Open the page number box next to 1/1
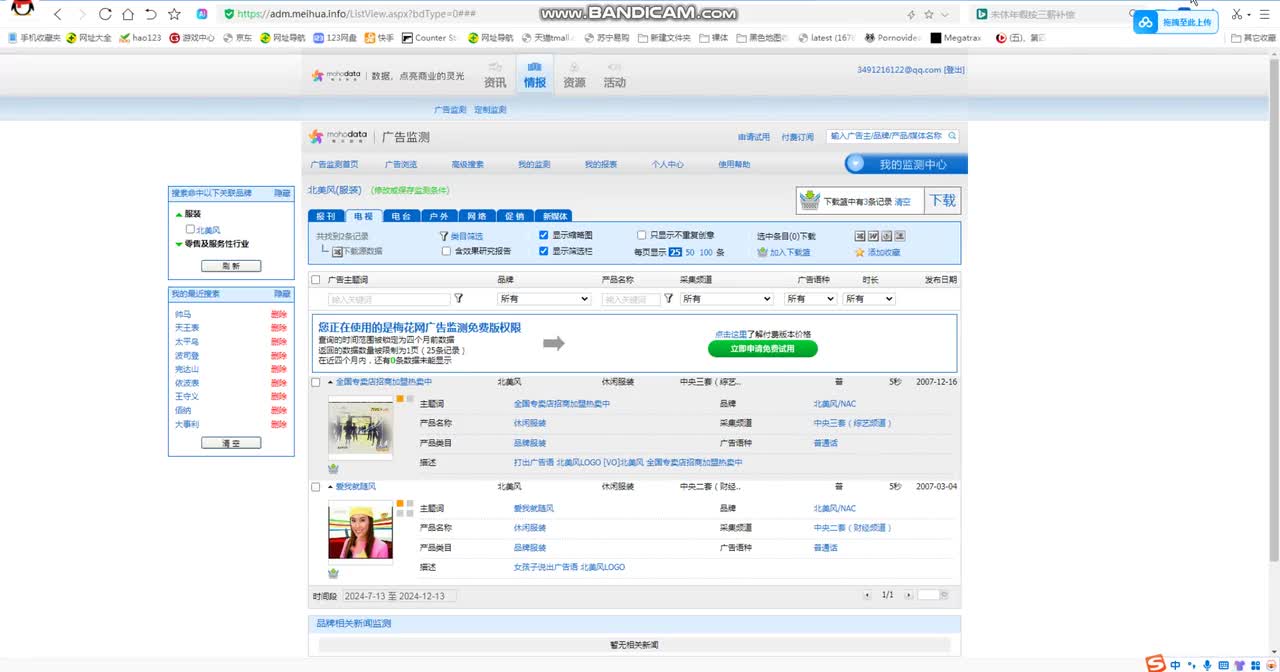Image resolution: width=1280 pixels, height=672 pixels. (x=929, y=595)
